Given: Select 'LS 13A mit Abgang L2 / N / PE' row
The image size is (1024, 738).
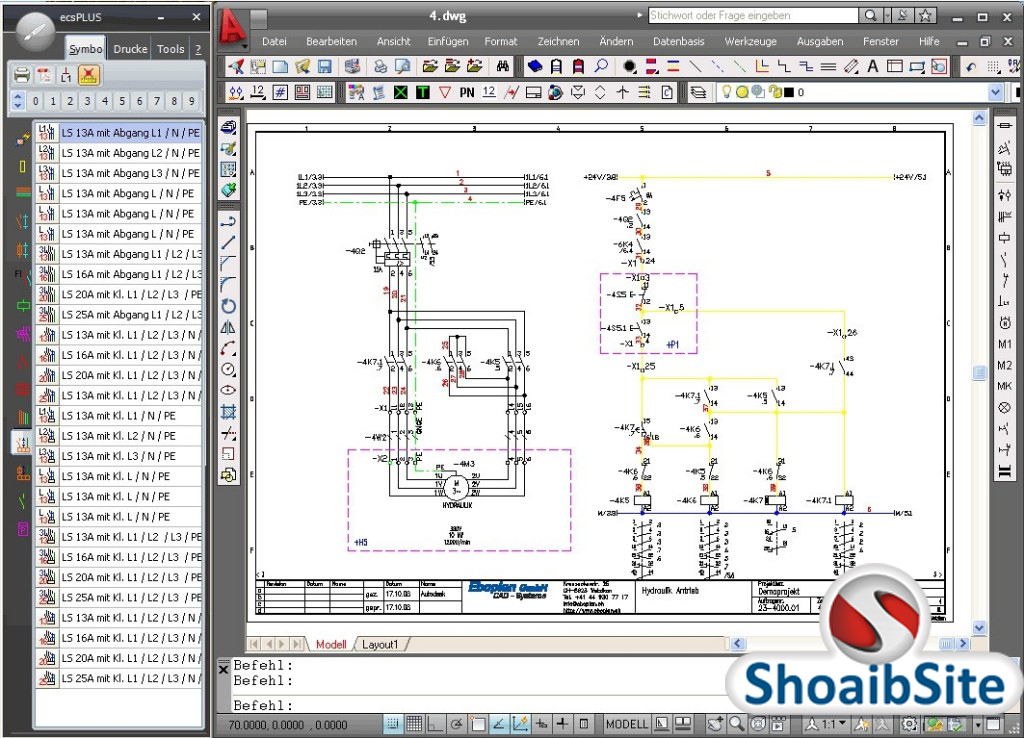Looking at the screenshot, I should point(119,153).
